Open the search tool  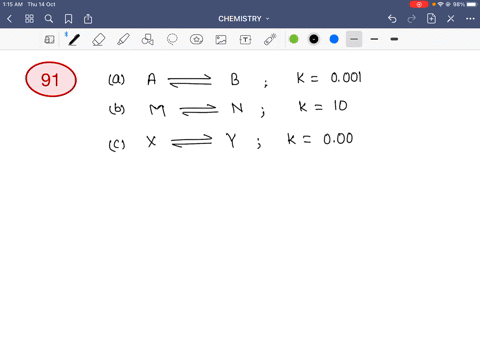49,19
